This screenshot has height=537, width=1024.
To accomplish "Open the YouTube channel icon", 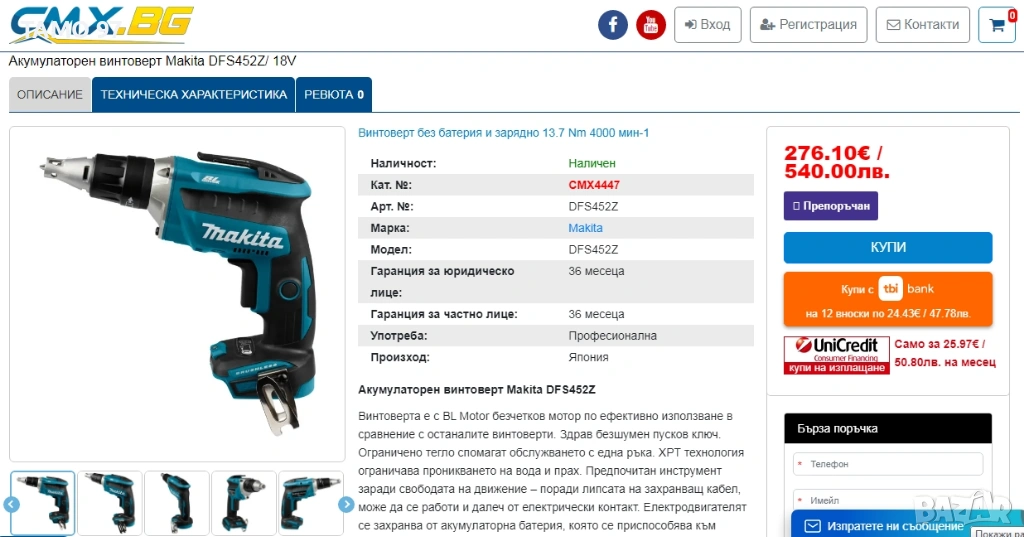I will 650,25.
